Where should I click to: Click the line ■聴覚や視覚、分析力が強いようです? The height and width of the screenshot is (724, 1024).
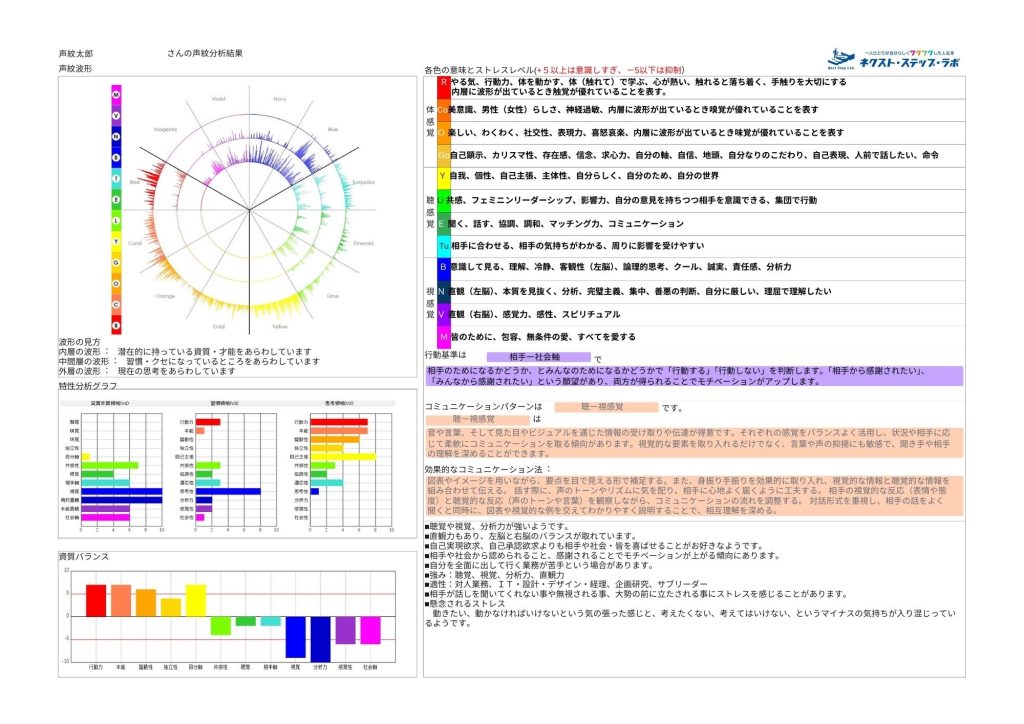pos(497,526)
